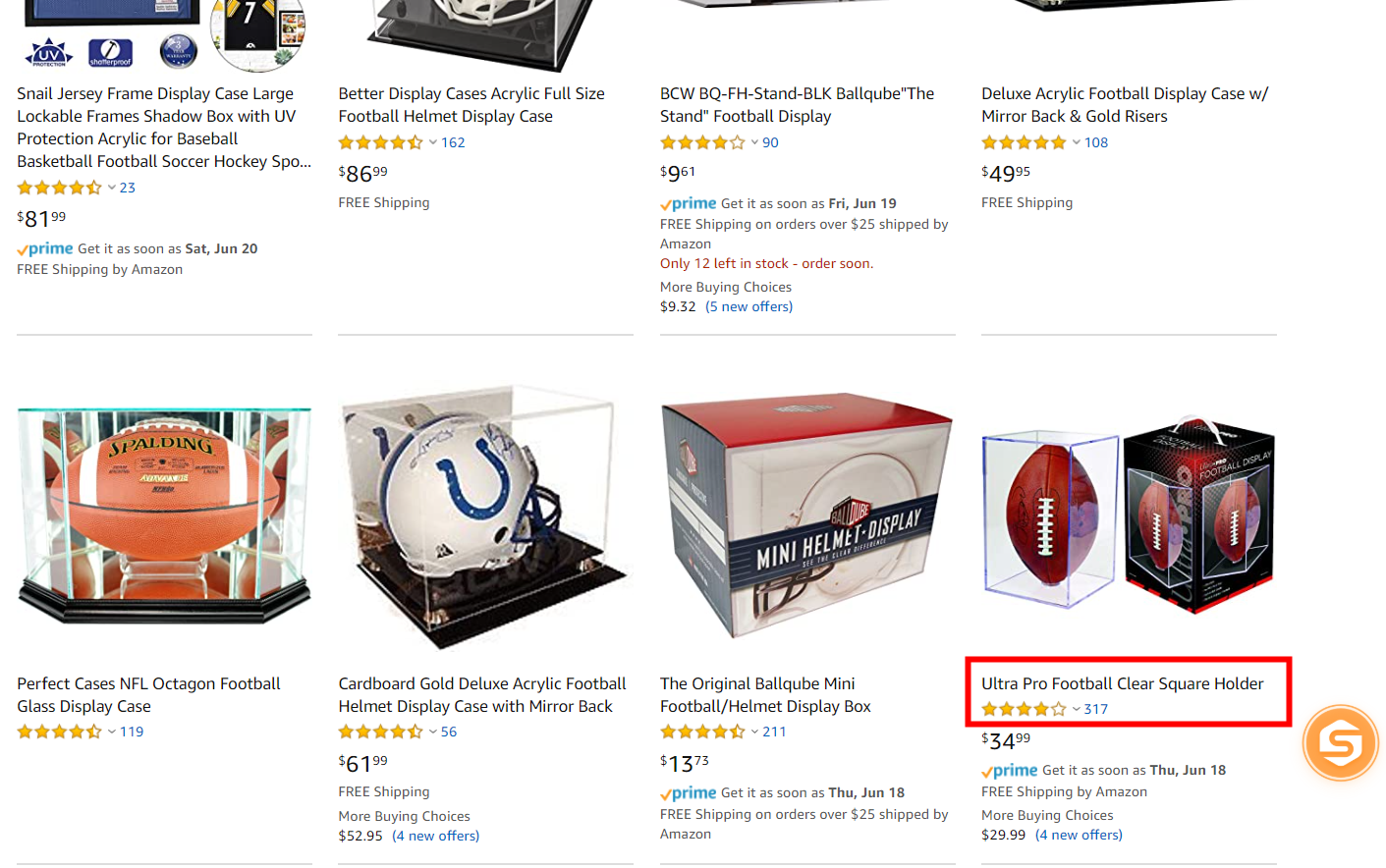
Task: Click star rating of Deluxe Acrylic Football Case
Action: click(x=1023, y=142)
